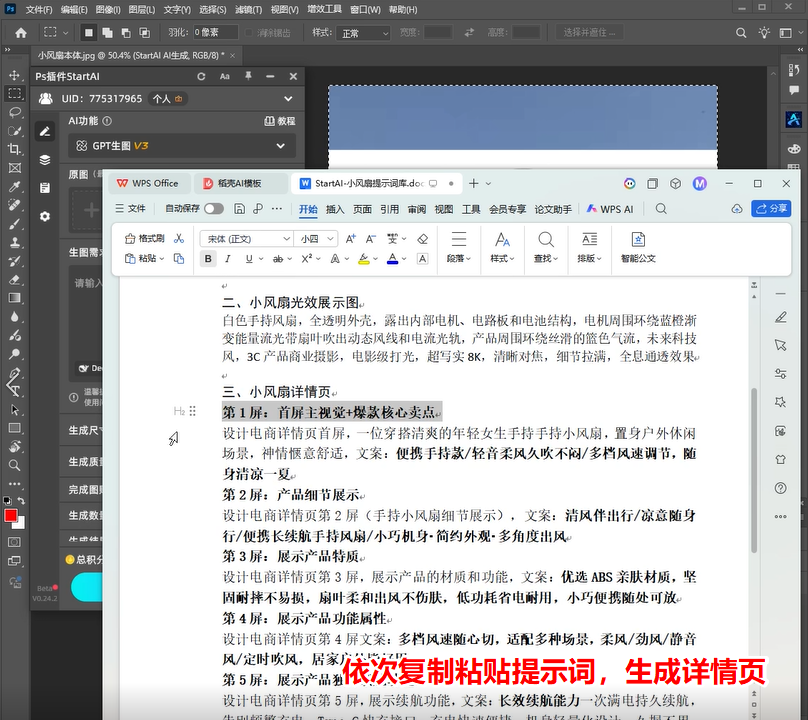
Task: Open the 教程 tutorial link in StartAI
Action: (280, 121)
